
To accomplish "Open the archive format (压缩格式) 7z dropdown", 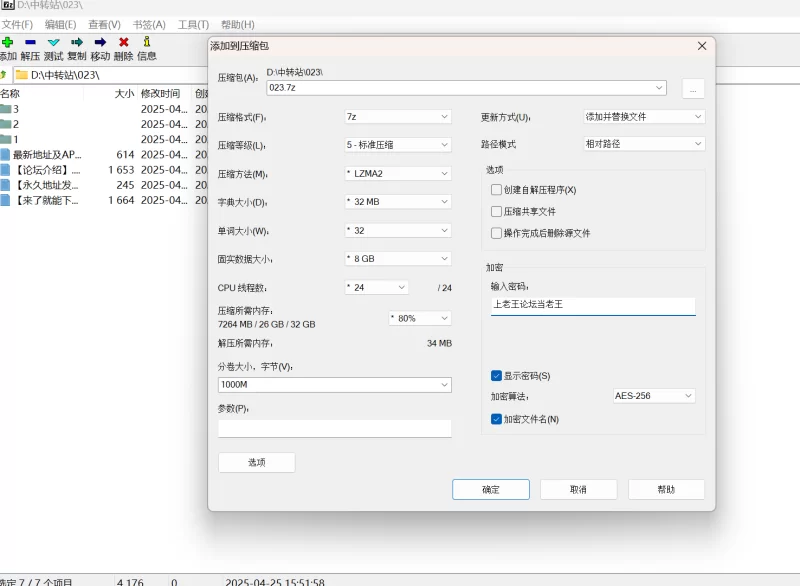I will click(x=397, y=117).
